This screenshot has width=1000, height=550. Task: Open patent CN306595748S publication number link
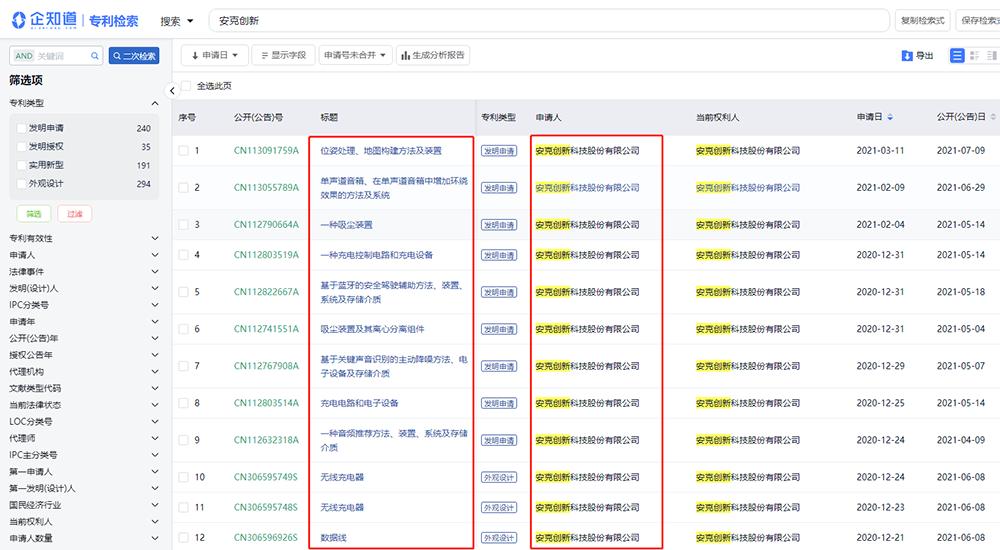coord(266,507)
